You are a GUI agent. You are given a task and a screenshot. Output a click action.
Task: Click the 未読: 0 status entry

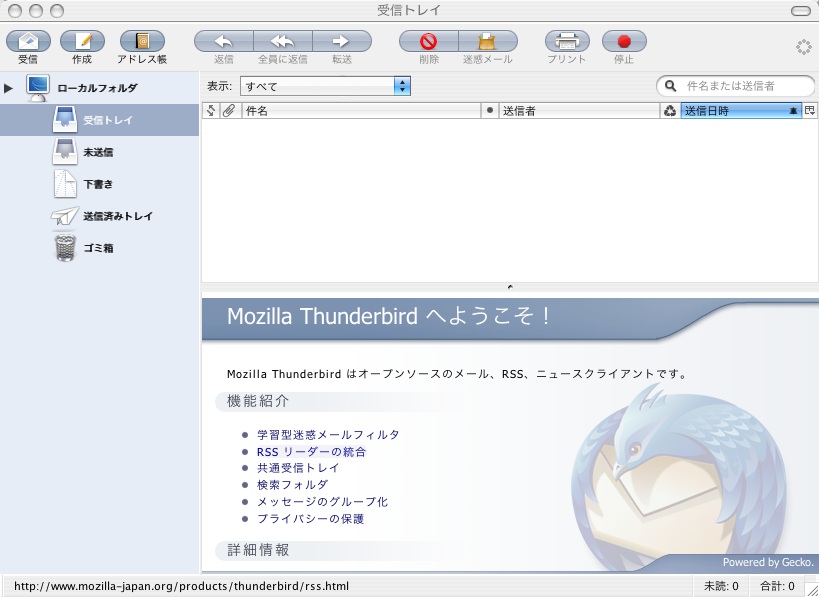tap(721, 586)
